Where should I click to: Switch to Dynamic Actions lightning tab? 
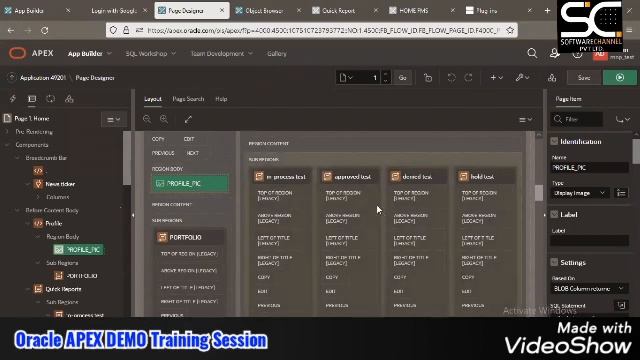tap(13, 99)
